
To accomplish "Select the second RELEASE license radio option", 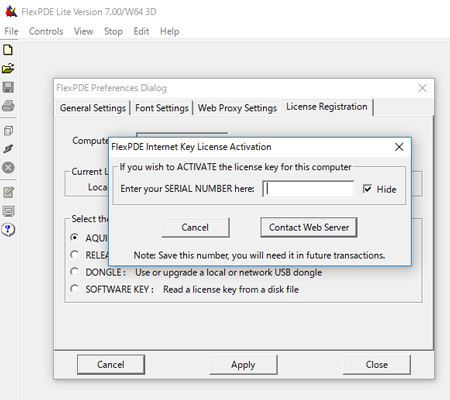I will pos(75,255).
